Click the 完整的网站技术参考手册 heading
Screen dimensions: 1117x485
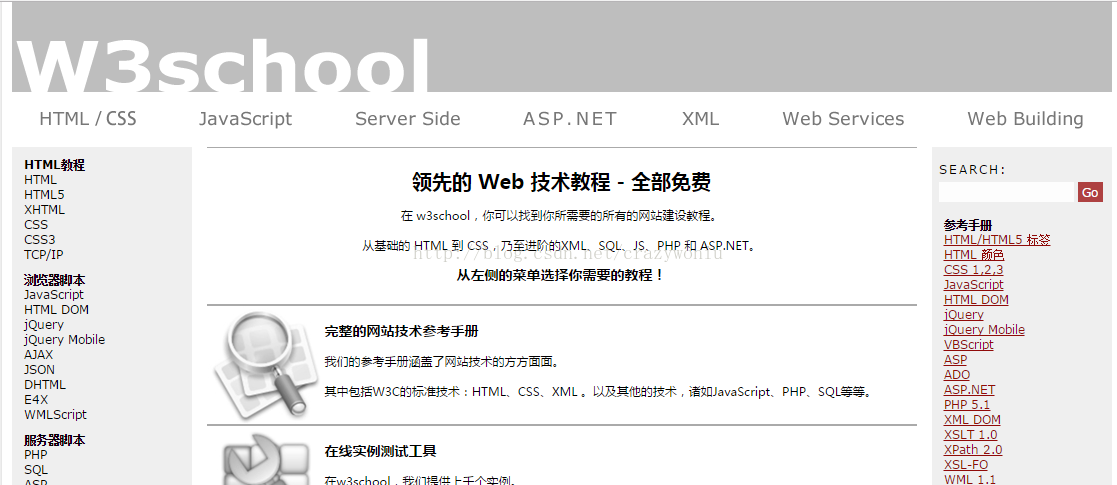pos(401,331)
